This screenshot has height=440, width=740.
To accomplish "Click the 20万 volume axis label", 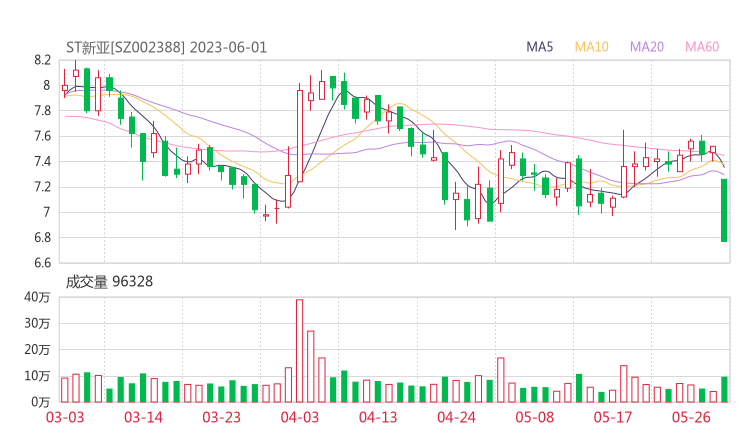I will click(37, 350).
